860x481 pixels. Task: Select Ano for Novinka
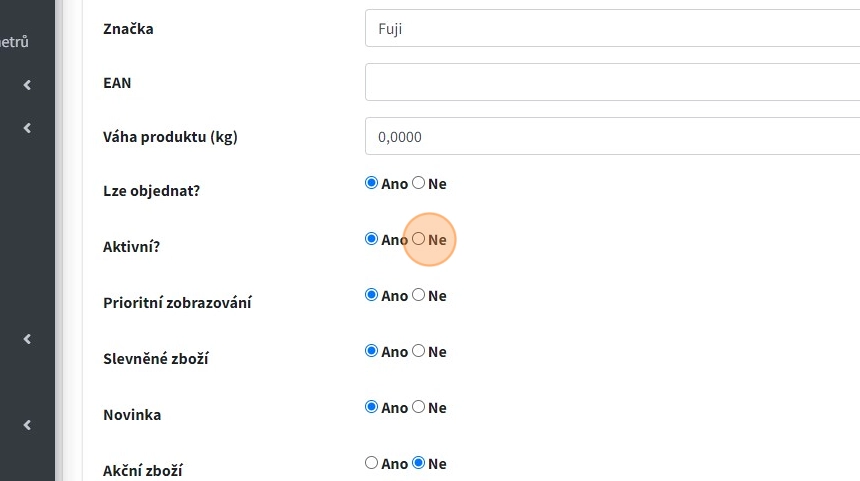(x=372, y=407)
